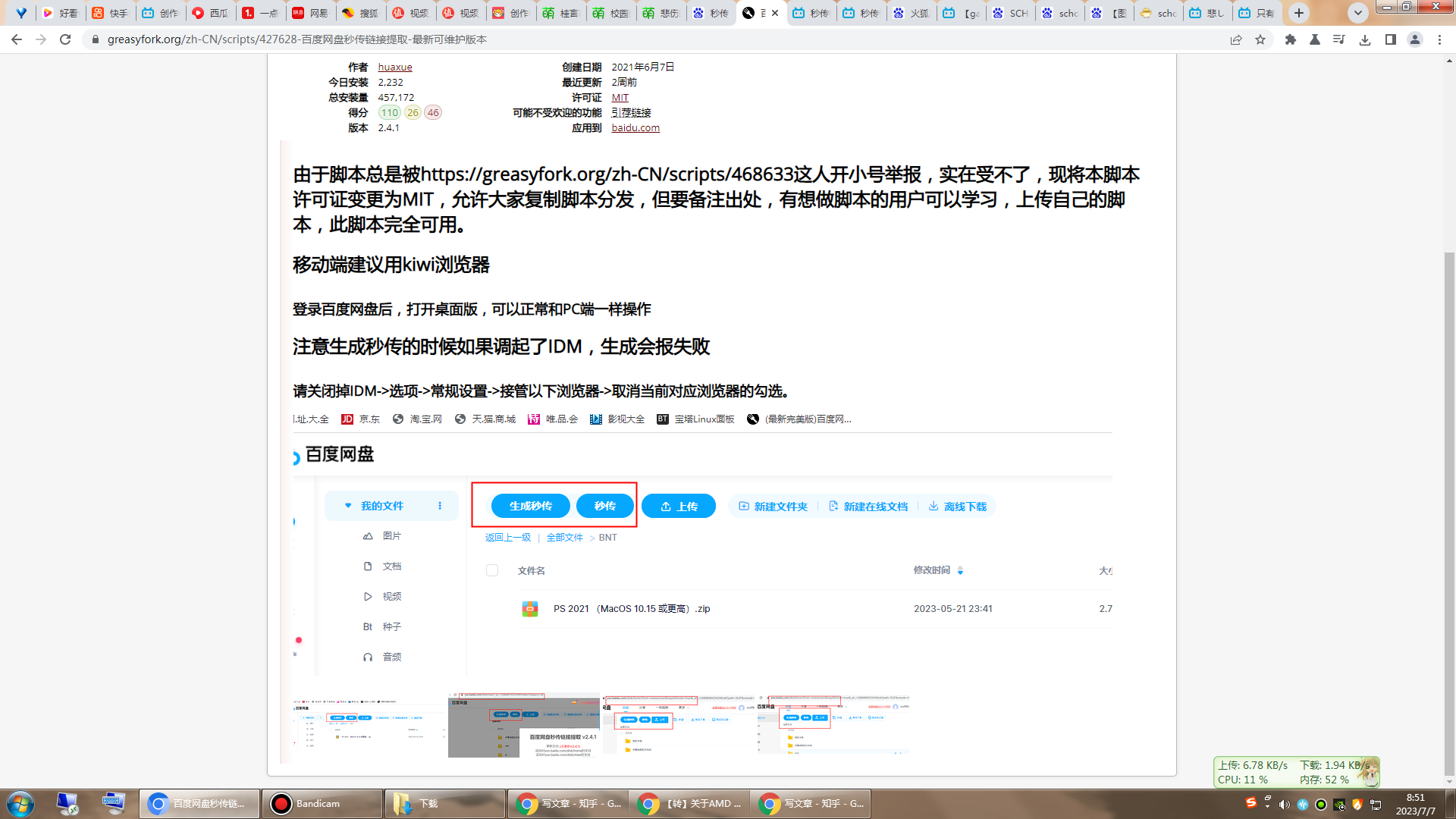This screenshot has height=819, width=1456.
Task: Check the select-all files checkbox
Action: click(x=492, y=570)
